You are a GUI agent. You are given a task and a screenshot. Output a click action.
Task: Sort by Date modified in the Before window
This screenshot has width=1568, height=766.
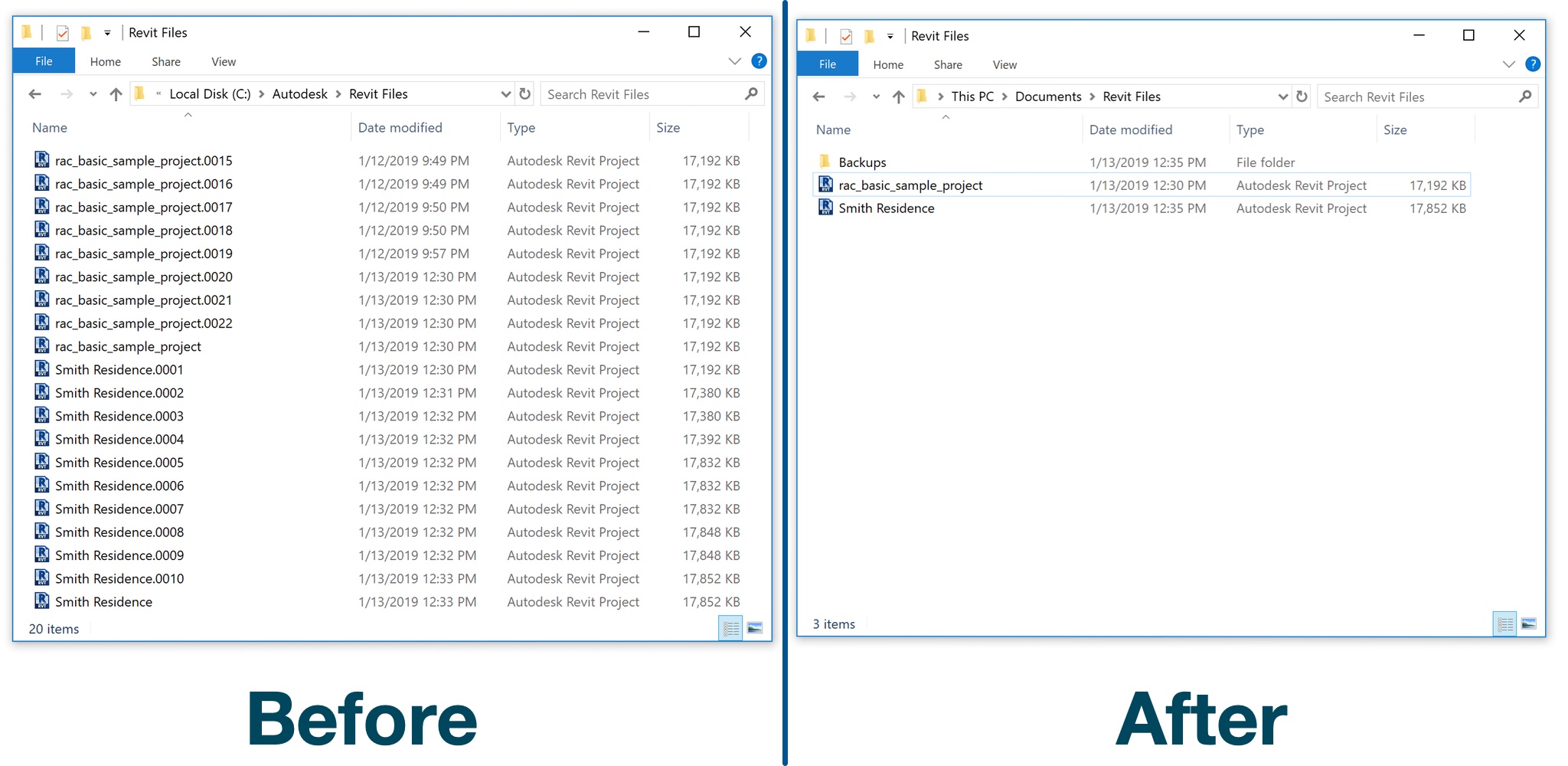pyautogui.click(x=400, y=128)
